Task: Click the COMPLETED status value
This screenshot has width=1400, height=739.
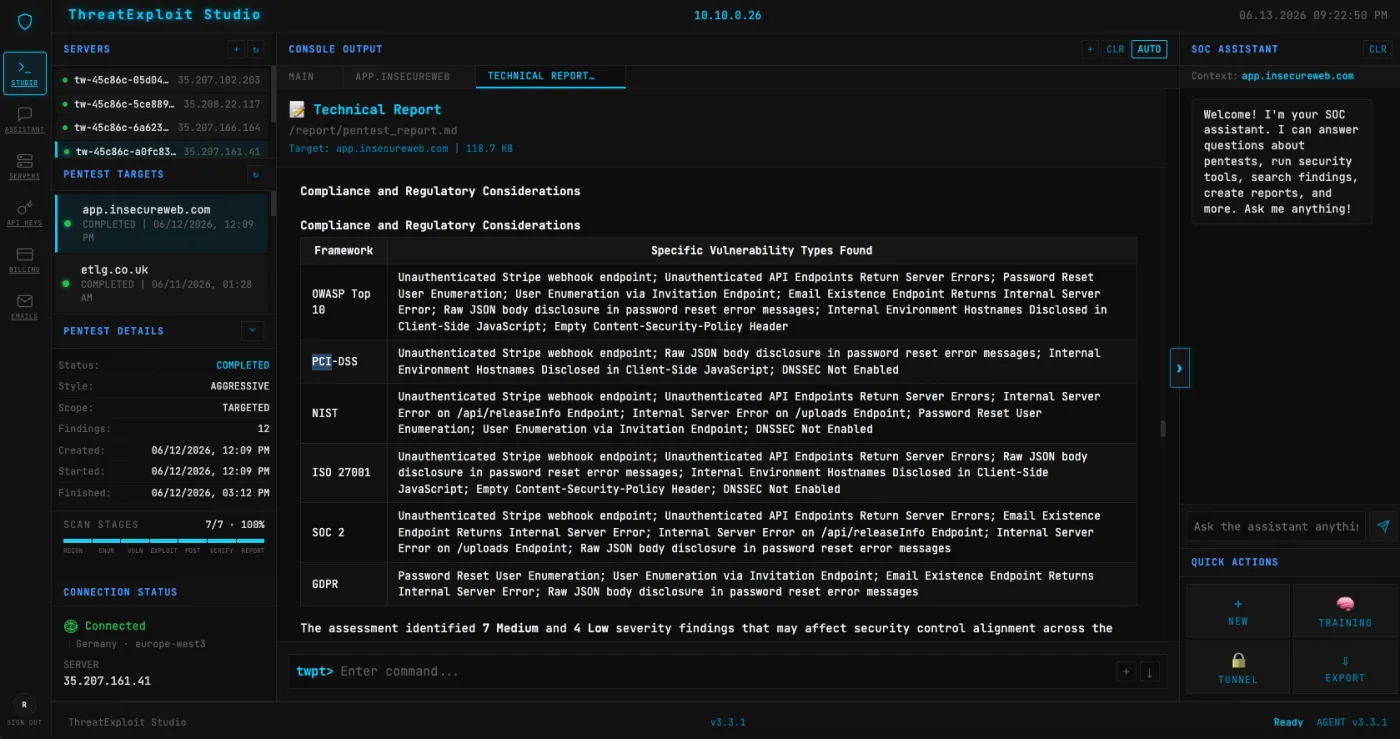Action: pyautogui.click(x=243, y=365)
